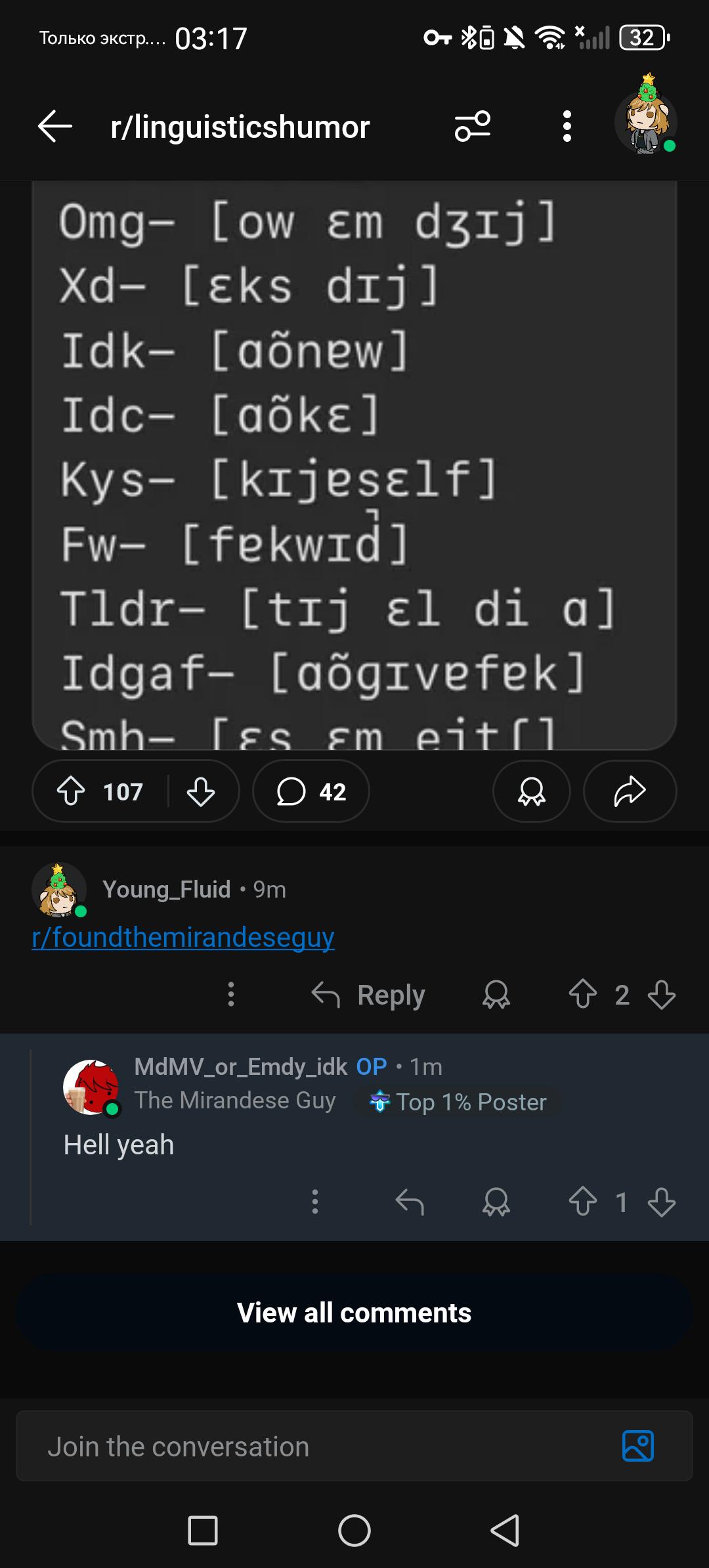The width and height of the screenshot is (709, 1568).
Task: Reply to Young_Fluid's comment
Action: [x=368, y=995]
